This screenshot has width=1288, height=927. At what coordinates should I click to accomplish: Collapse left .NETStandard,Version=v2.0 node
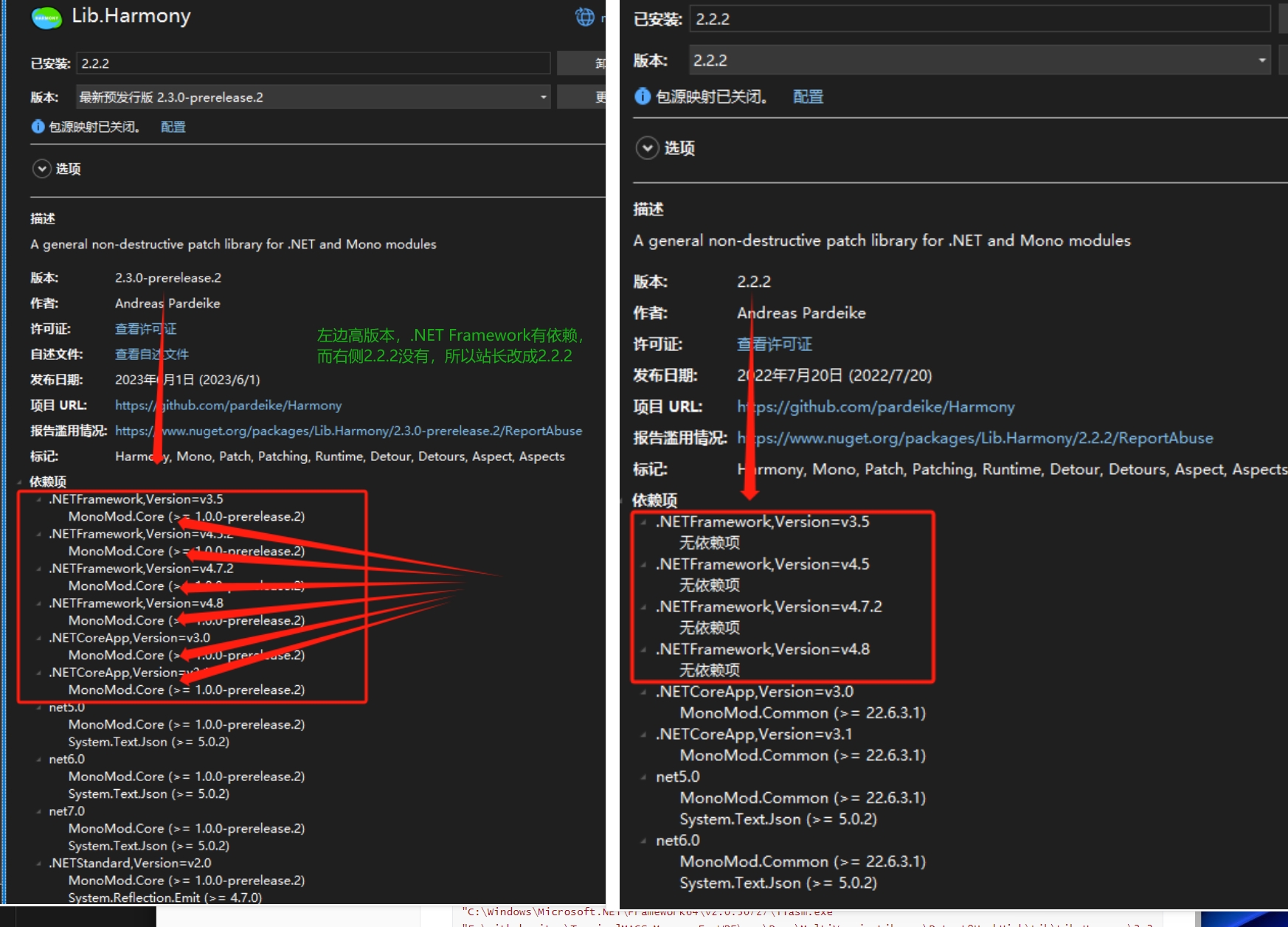pos(39,864)
